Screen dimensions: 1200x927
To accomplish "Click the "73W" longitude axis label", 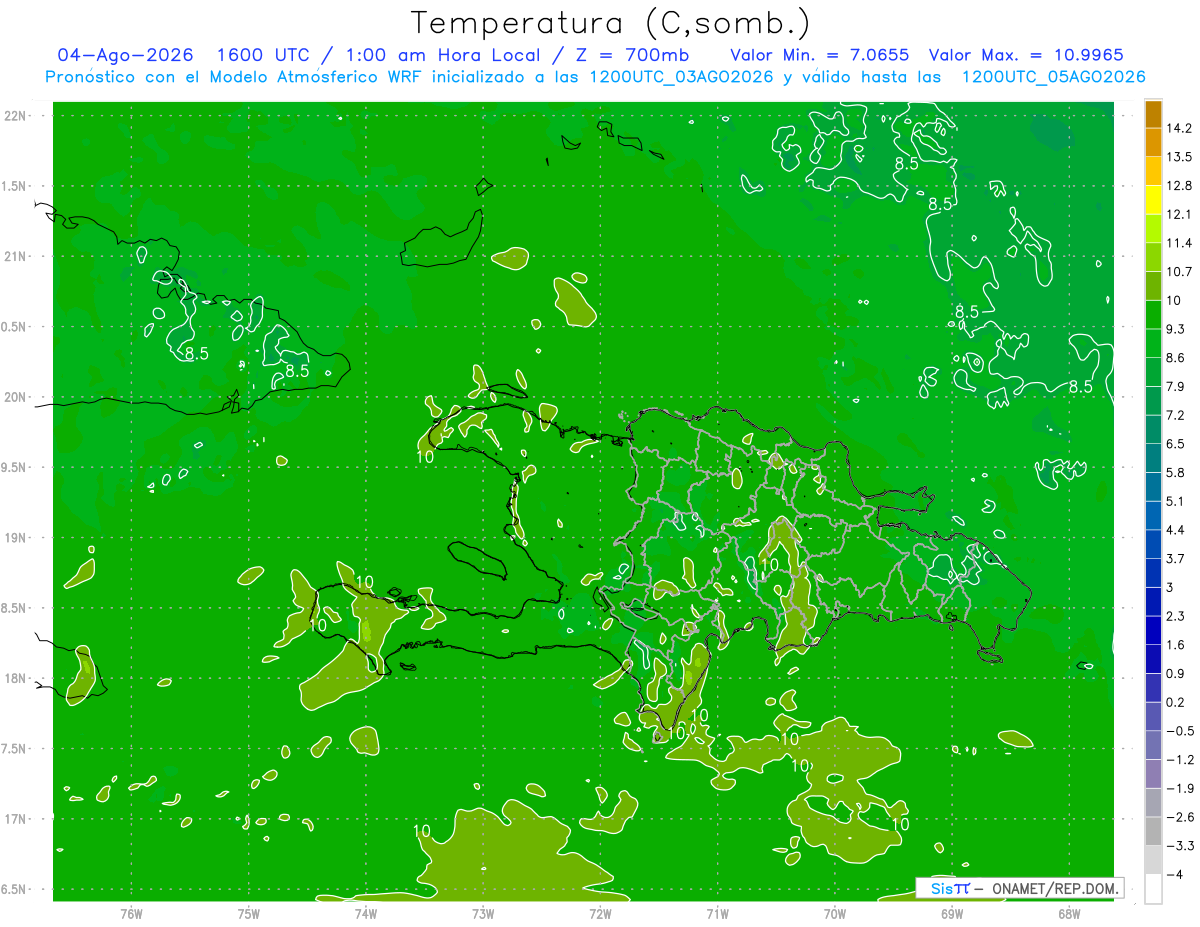I will tap(483, 913).
